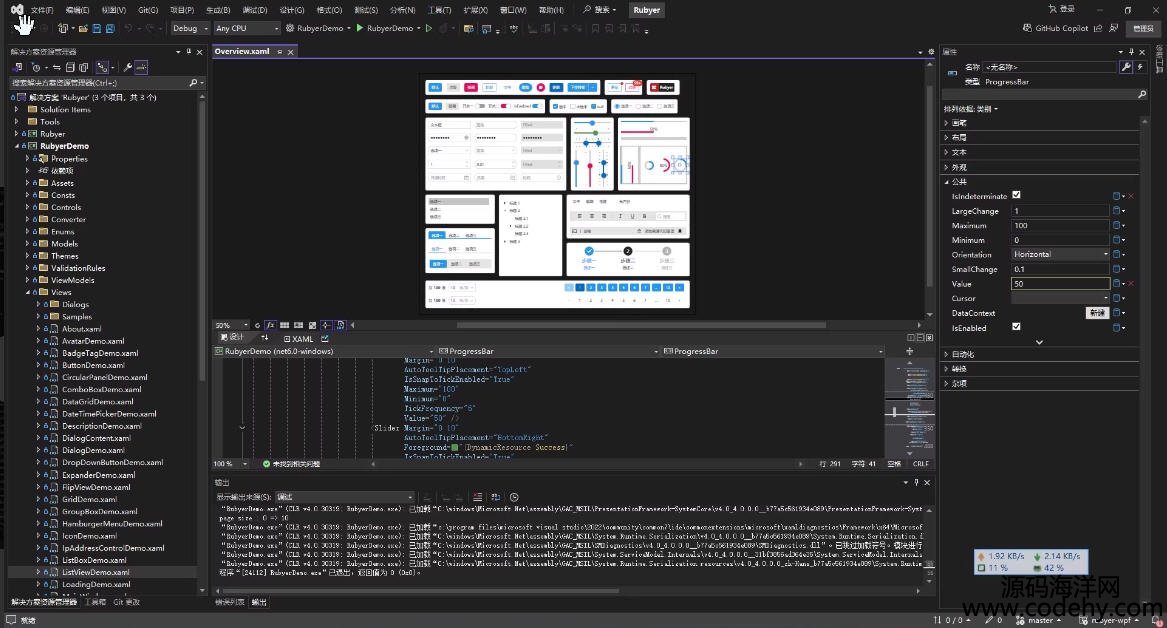Click Output panel clock timestamp icon
Viewport: 1167px width, 628px height.
click(x=514, y=497)
